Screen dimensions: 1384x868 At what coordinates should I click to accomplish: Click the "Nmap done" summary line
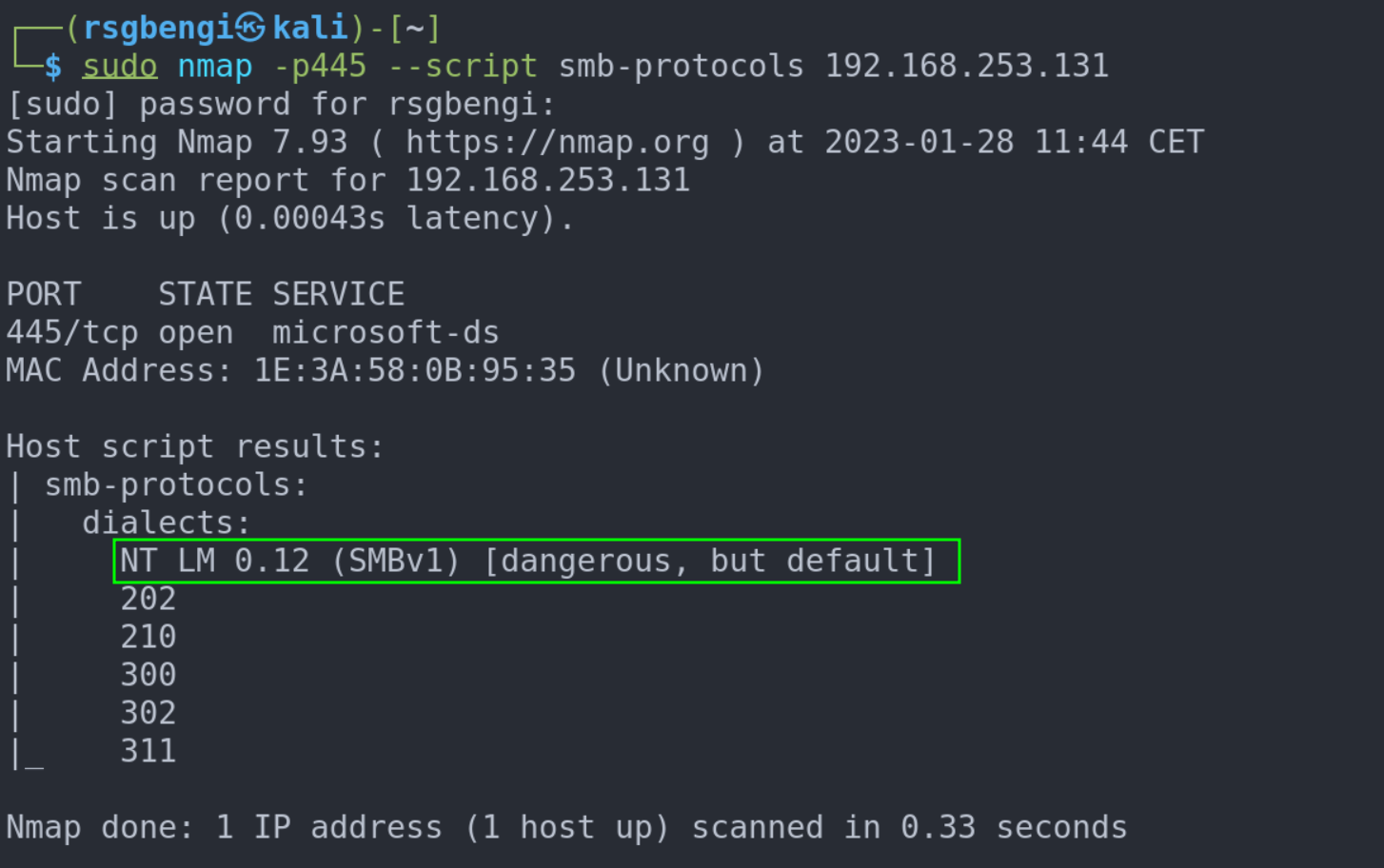(566, 827)
